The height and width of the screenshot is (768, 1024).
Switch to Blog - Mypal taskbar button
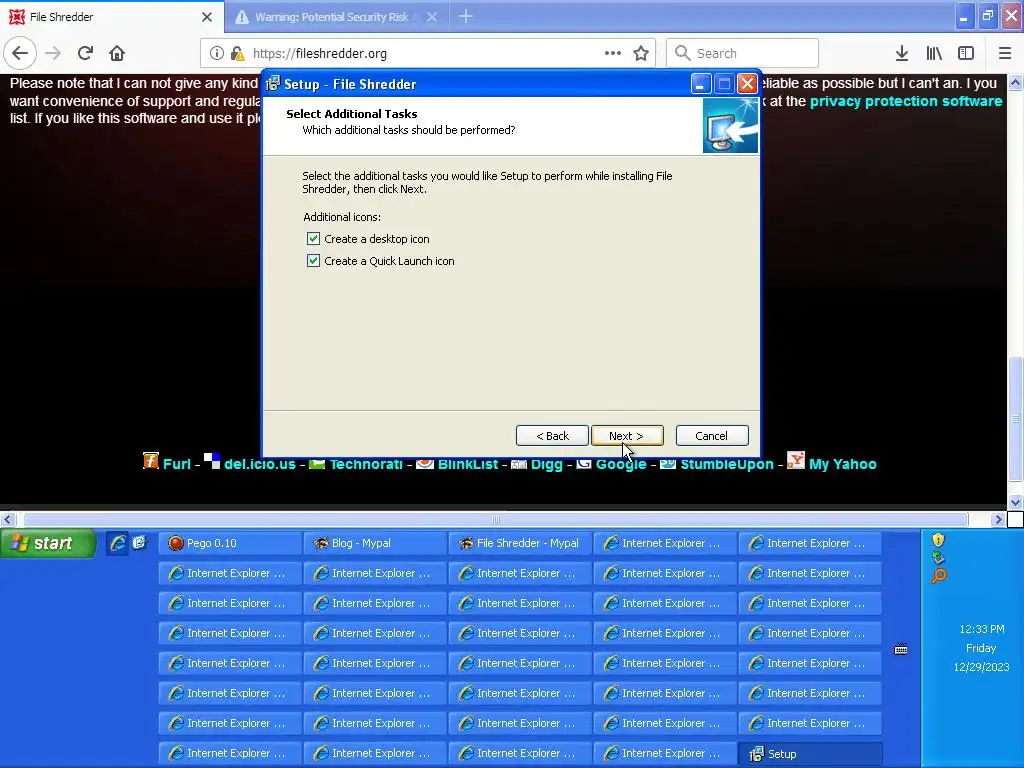point(375,543)
